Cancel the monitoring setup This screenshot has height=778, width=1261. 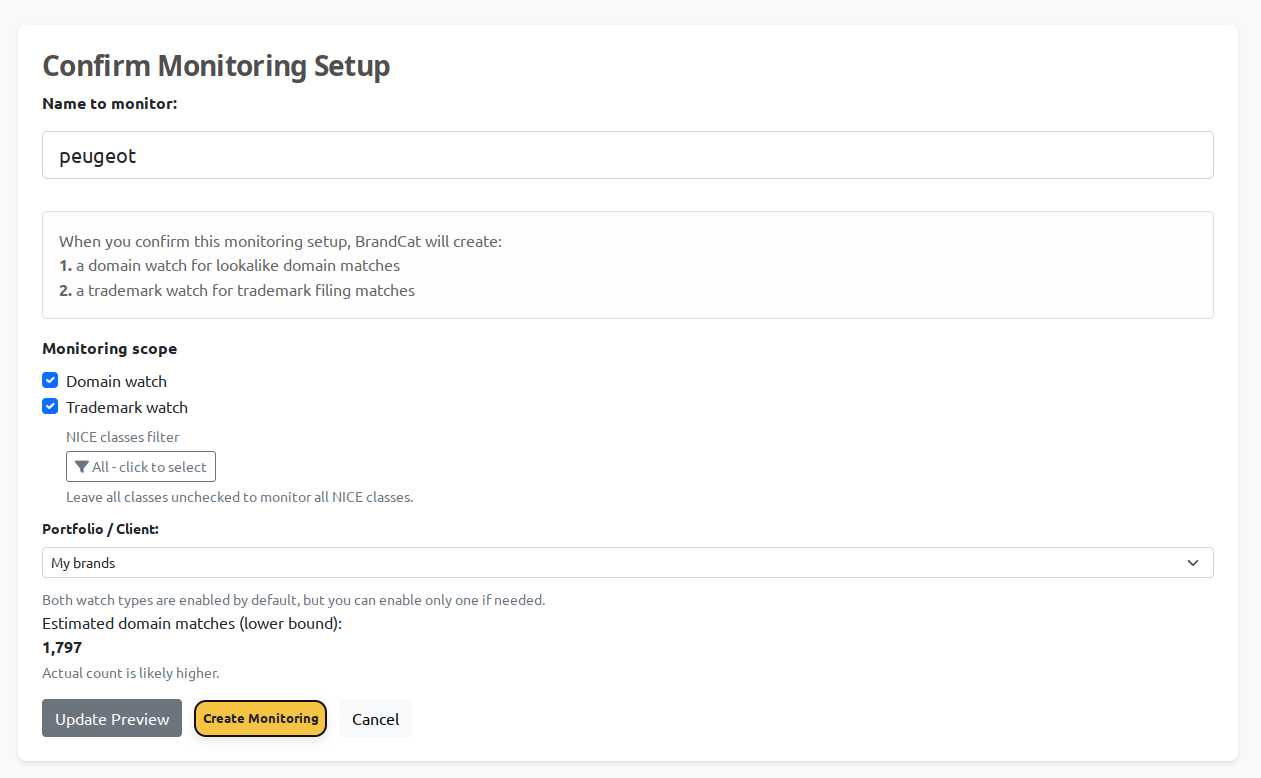376,718
